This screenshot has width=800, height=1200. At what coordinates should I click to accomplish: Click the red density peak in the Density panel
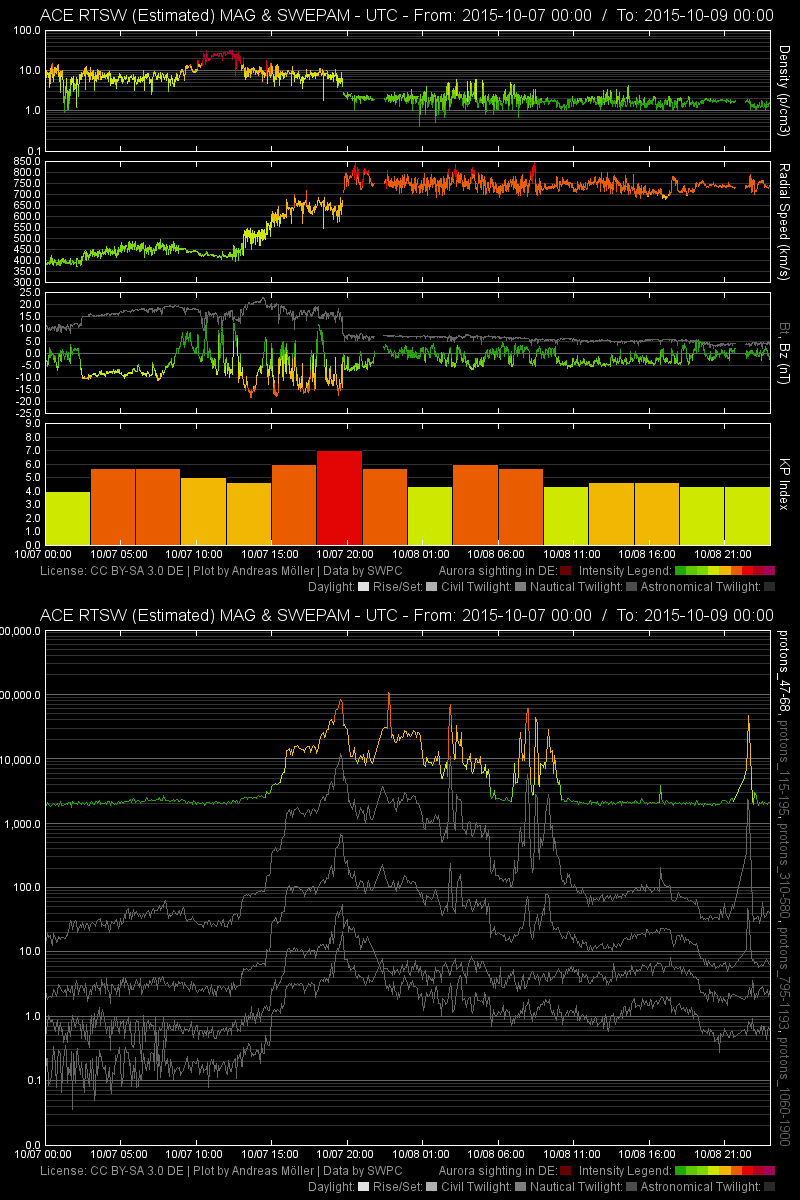(222, 56)
